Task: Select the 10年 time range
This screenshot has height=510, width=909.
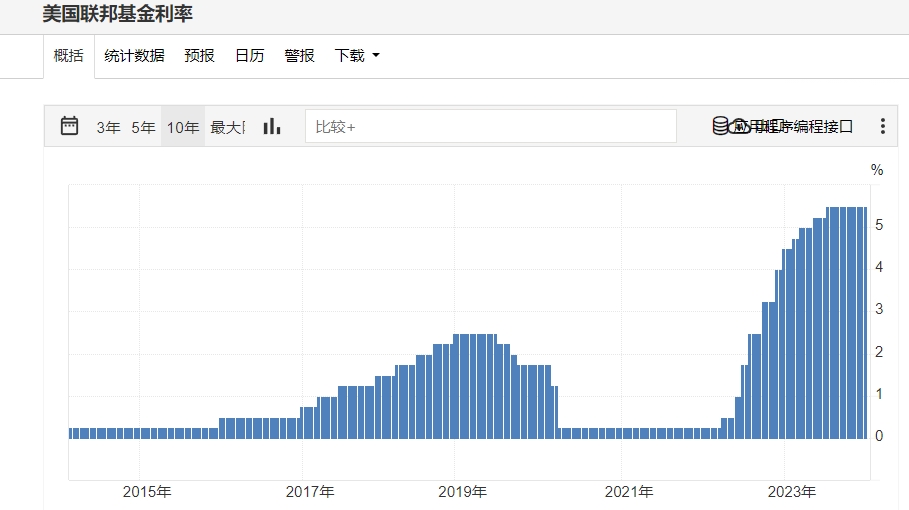Action: (x=183, y=127)
